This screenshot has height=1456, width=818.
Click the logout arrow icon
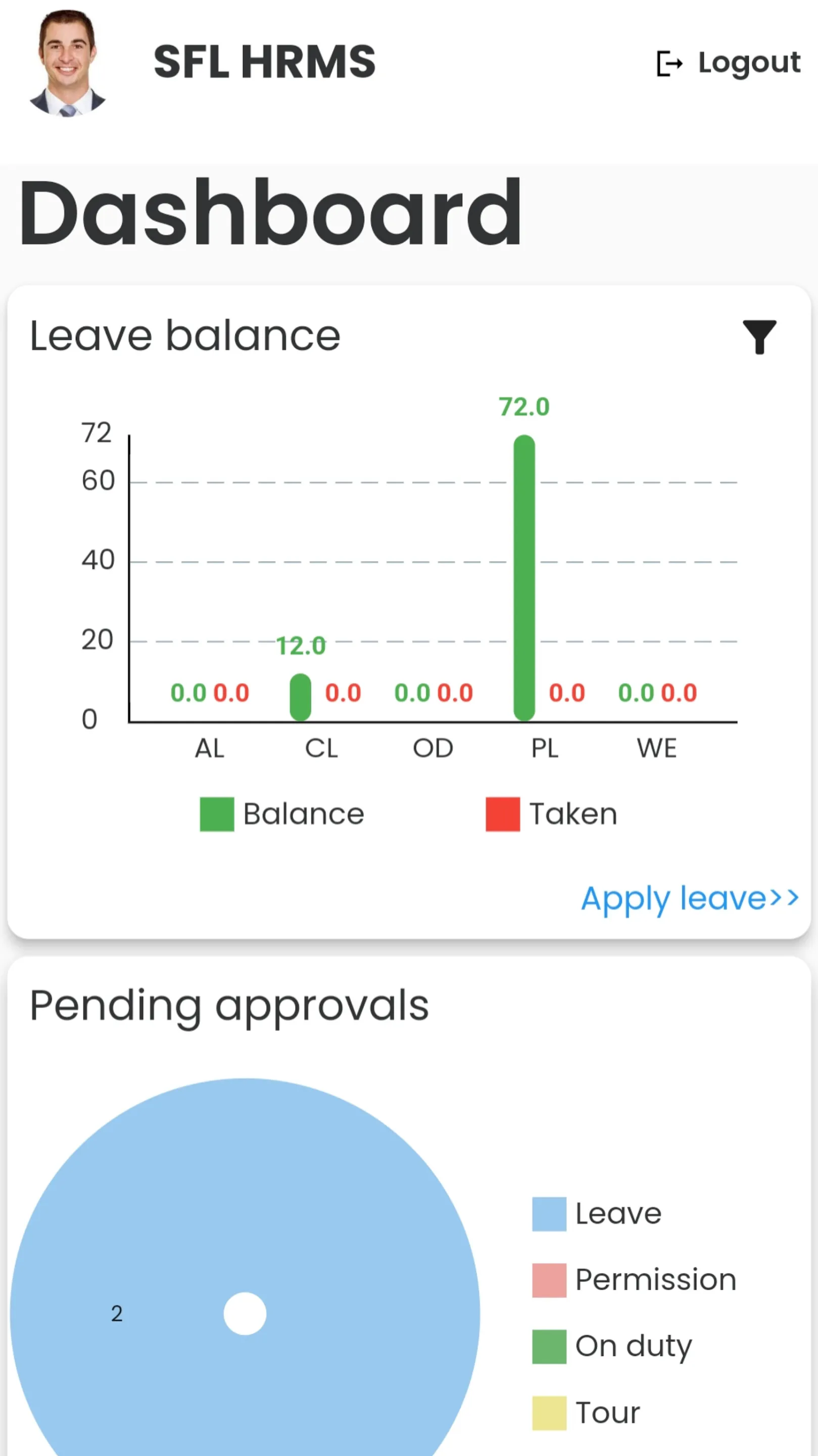(x=669, y=63)
